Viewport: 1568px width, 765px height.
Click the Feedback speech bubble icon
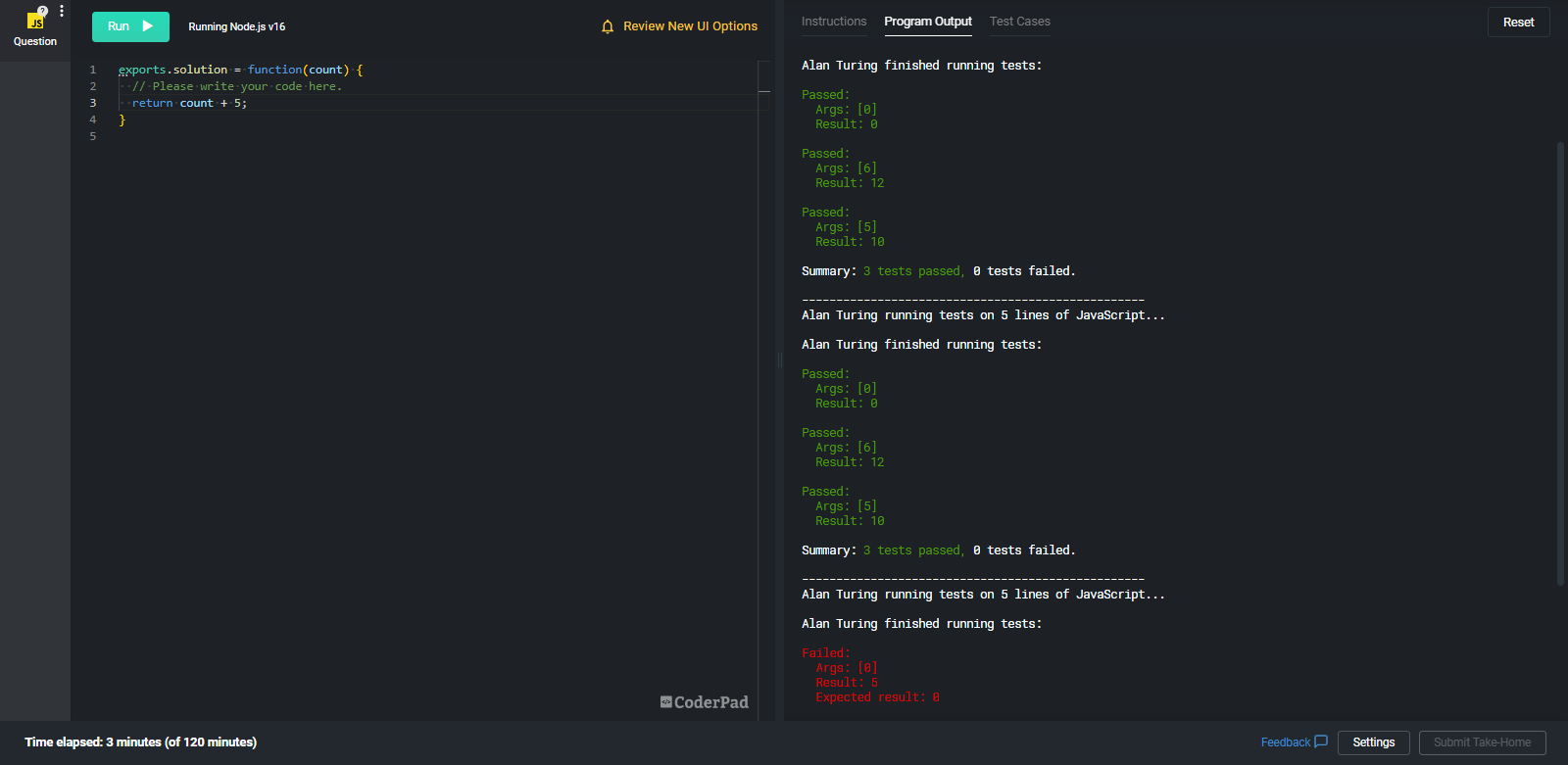point(1321,741)
